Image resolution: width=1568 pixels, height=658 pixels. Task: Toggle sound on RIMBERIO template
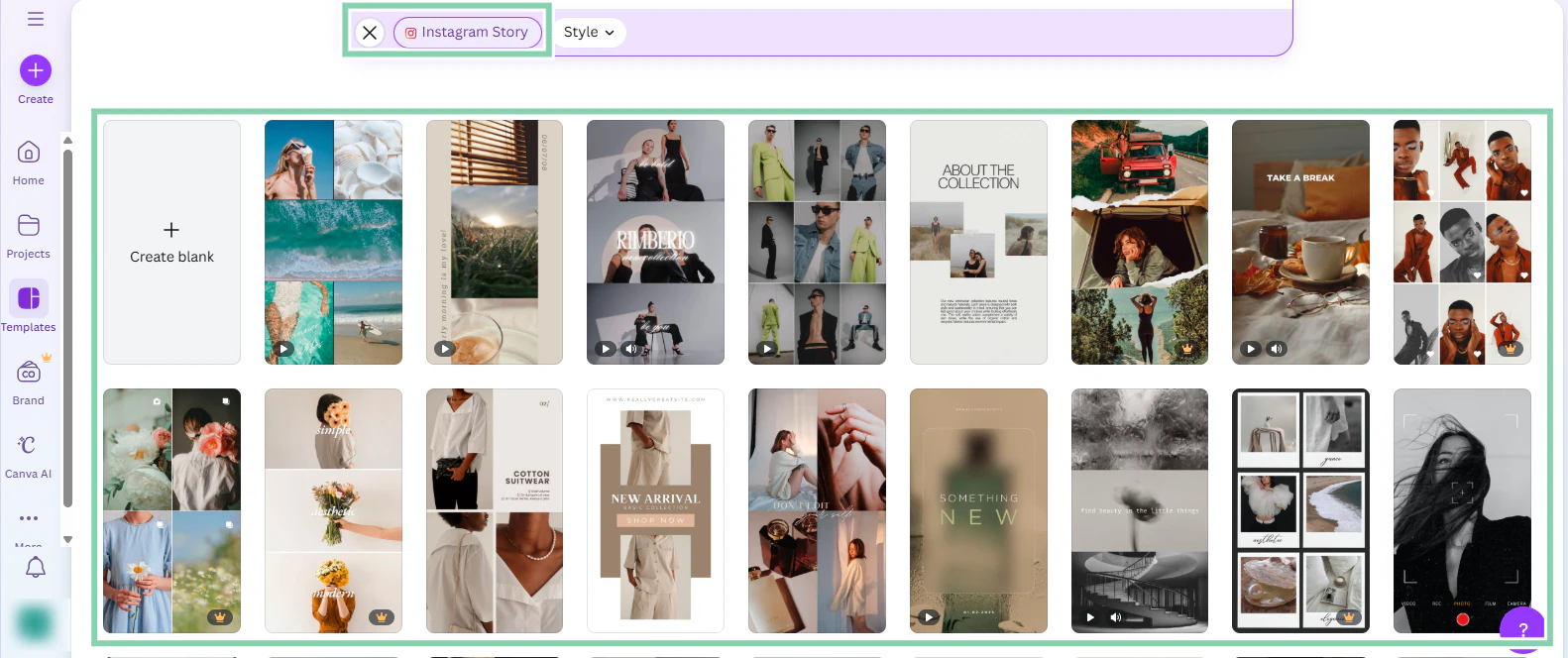(x=630, y=349)
